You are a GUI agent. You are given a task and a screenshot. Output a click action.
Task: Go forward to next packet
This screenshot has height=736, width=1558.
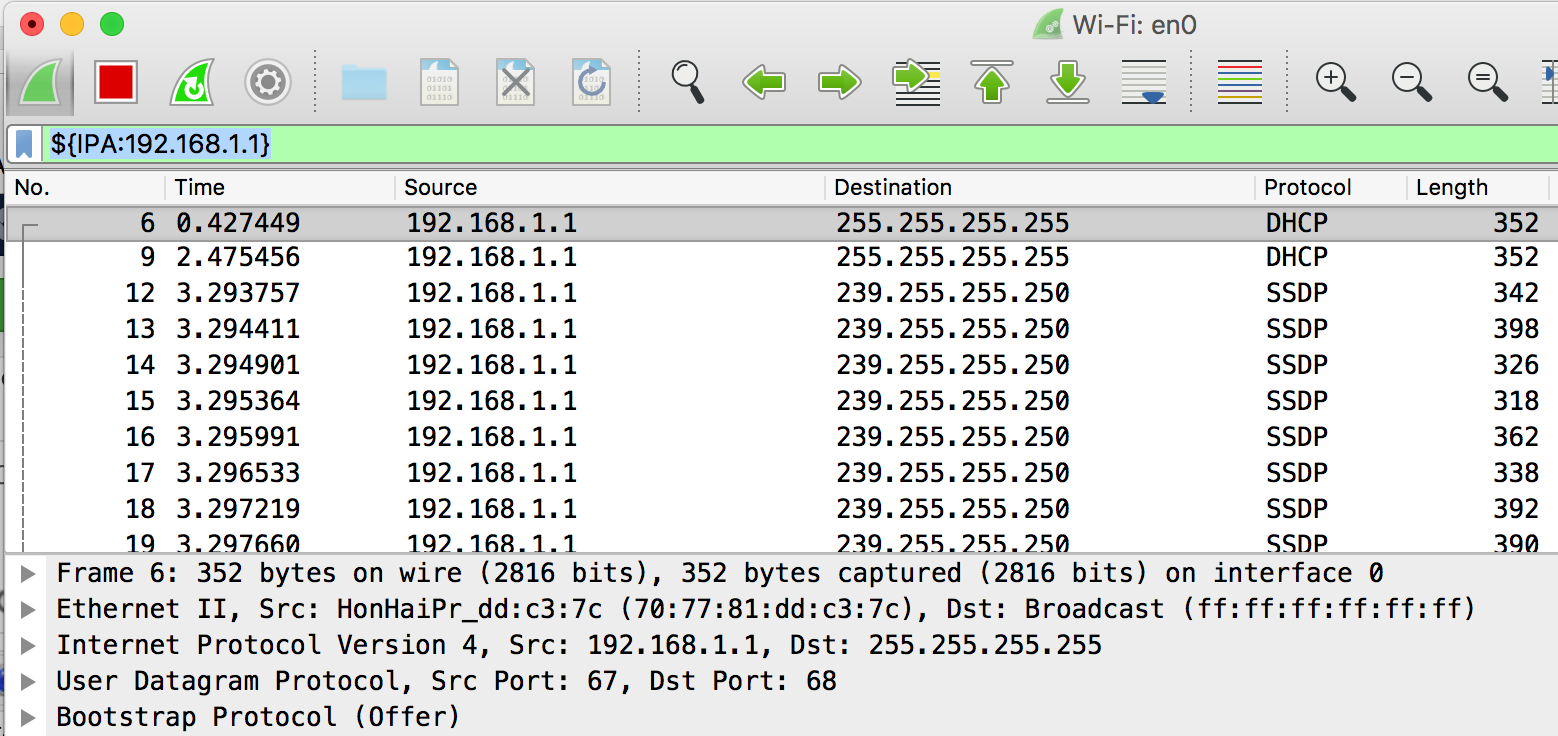tap(840, 82)
